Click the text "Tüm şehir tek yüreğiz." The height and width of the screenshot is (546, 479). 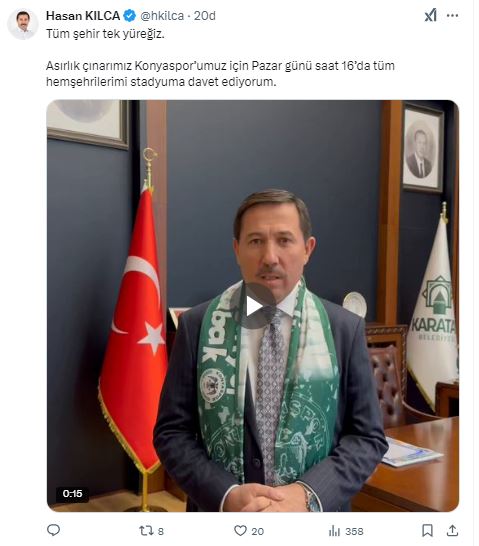point(105,34)
